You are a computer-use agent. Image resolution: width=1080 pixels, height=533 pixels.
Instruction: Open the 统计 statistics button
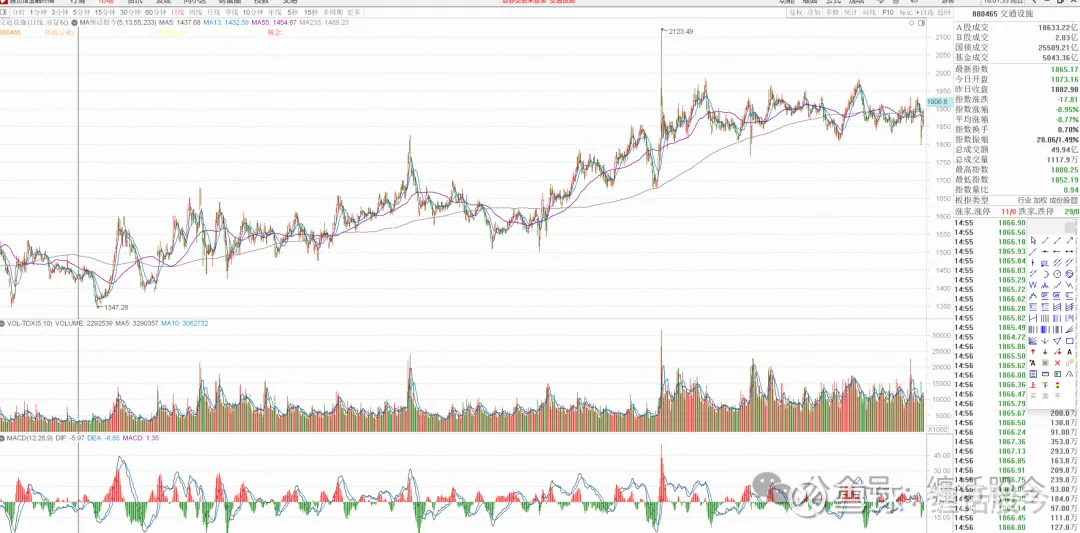[850, 12]
